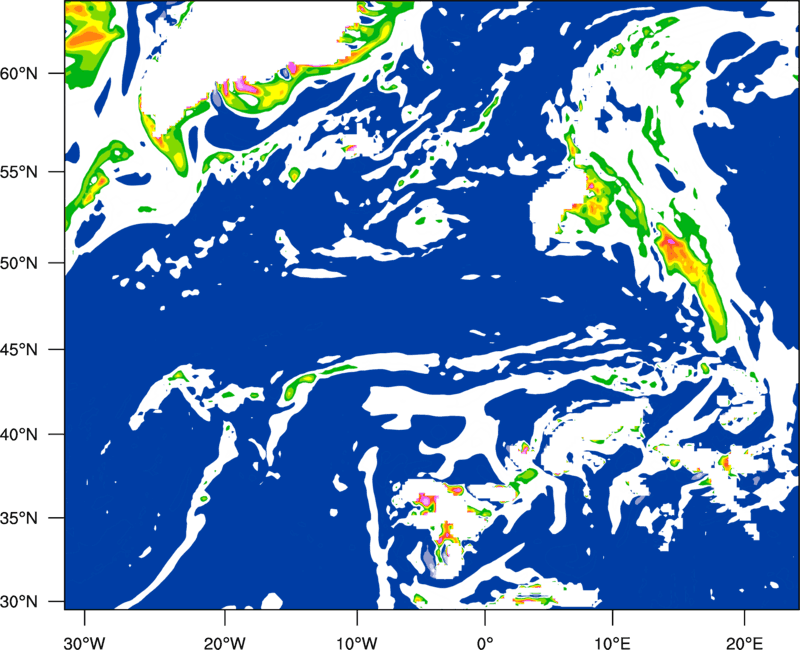800x650 pixels.
Task: Click the 20°E longitude label
Action: pyautogui.click(x=744, y=643)
